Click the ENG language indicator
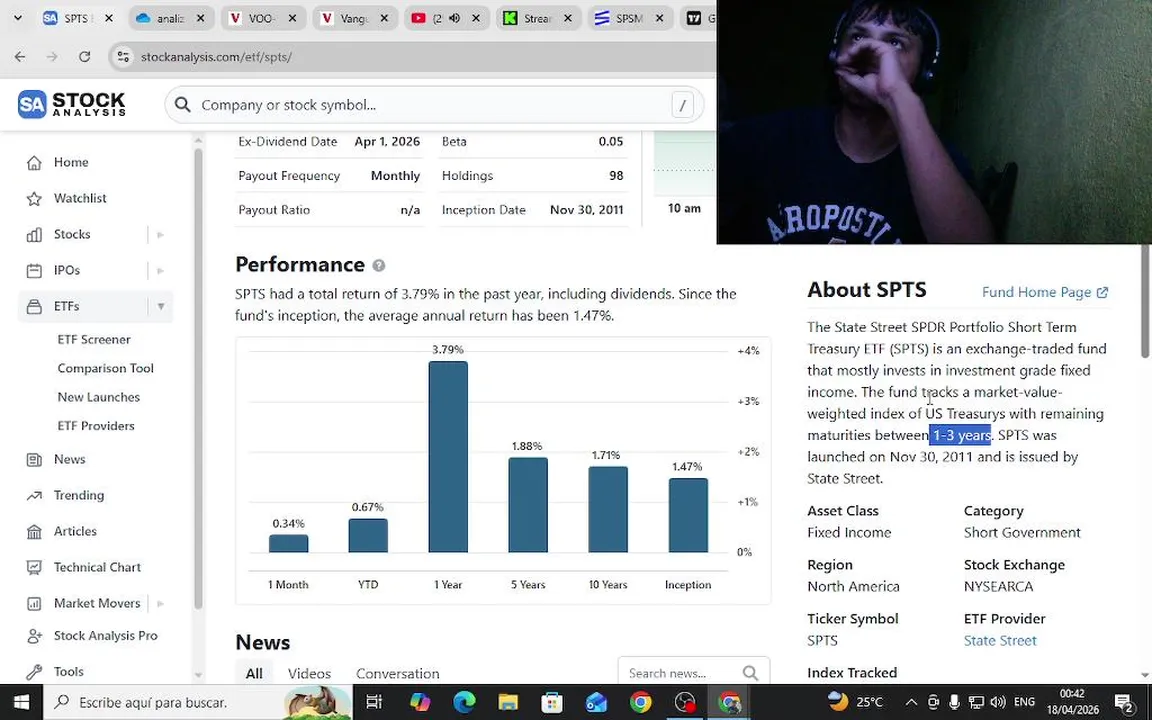1152x720 pixels. 1024,702
